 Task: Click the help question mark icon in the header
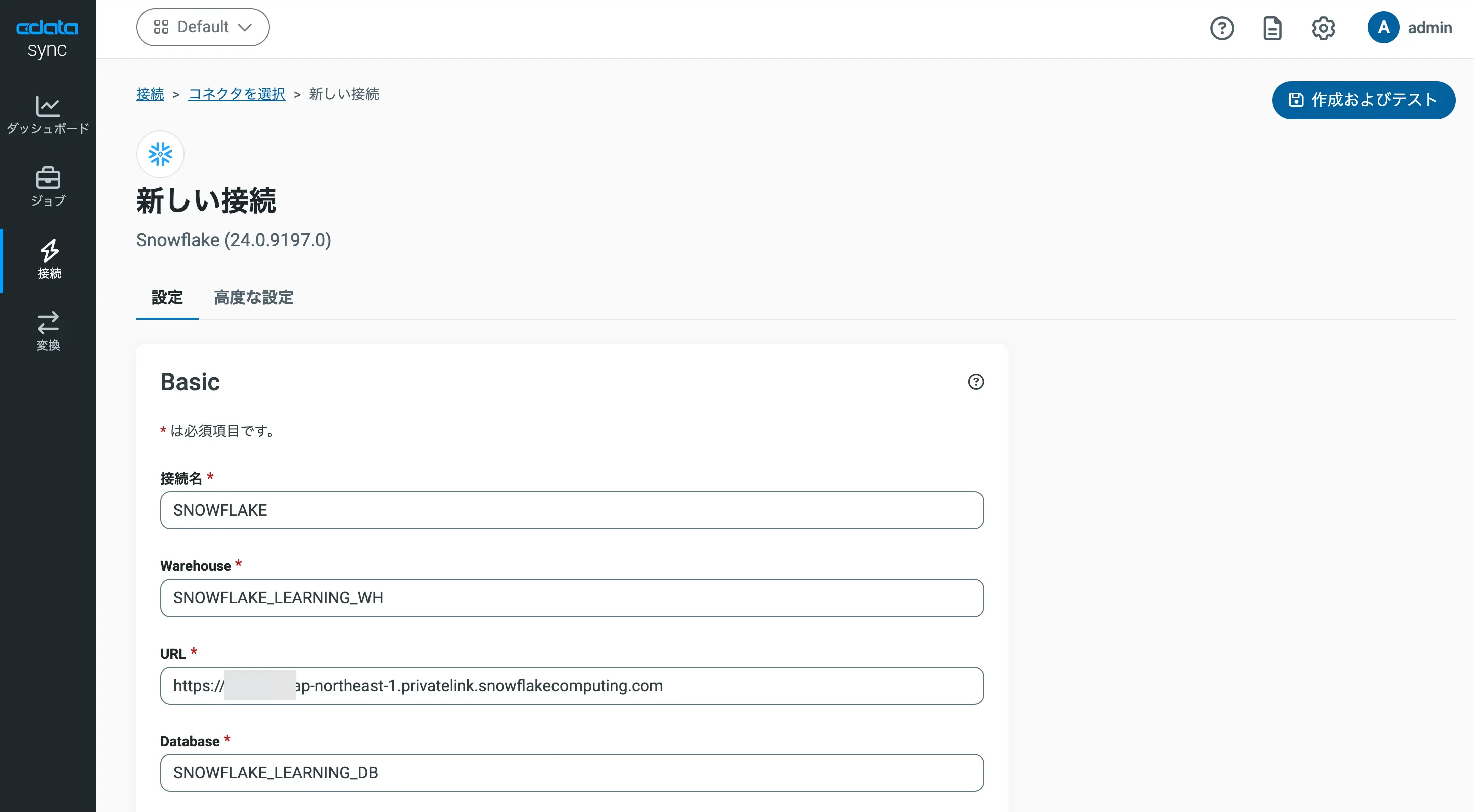pos(1222,27)
